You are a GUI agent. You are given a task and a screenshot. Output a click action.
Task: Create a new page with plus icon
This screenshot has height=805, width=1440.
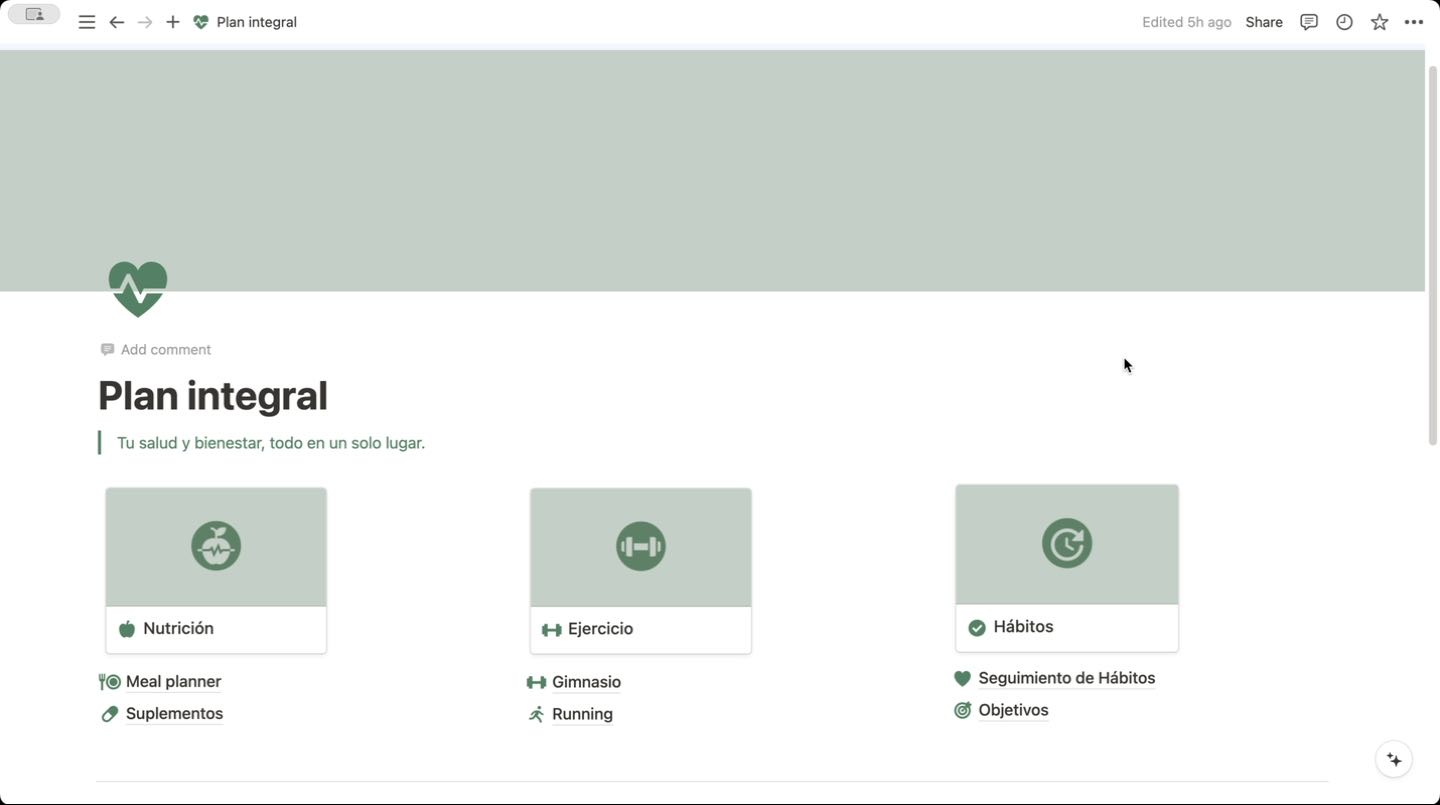(x=173, y=22)
